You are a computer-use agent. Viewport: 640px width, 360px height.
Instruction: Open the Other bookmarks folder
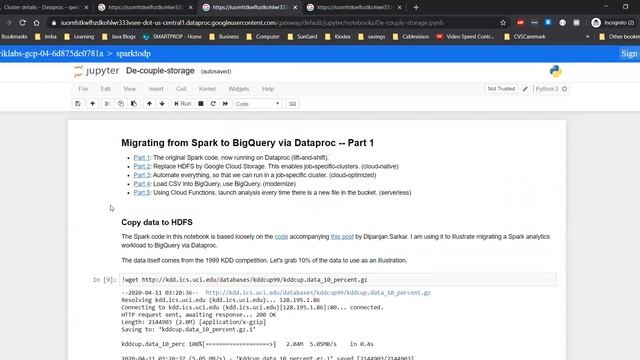pyautogui.click(x=619, y=37)
